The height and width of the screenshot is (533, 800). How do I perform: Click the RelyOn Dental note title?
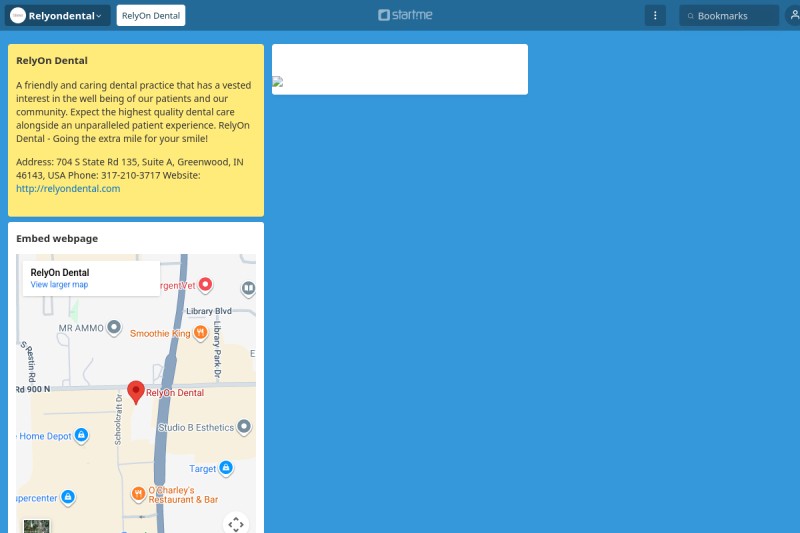[x=52, y=61]
